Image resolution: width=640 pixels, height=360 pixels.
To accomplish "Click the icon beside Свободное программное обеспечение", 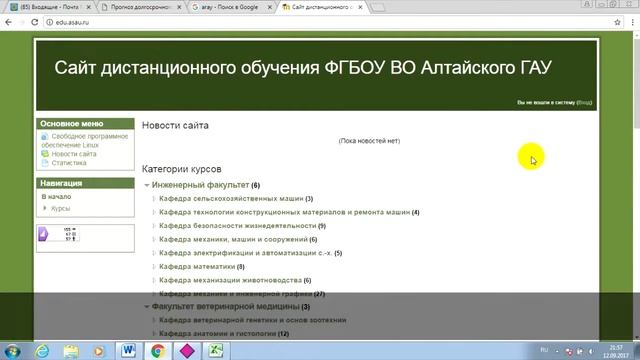I will coord(45,136).
